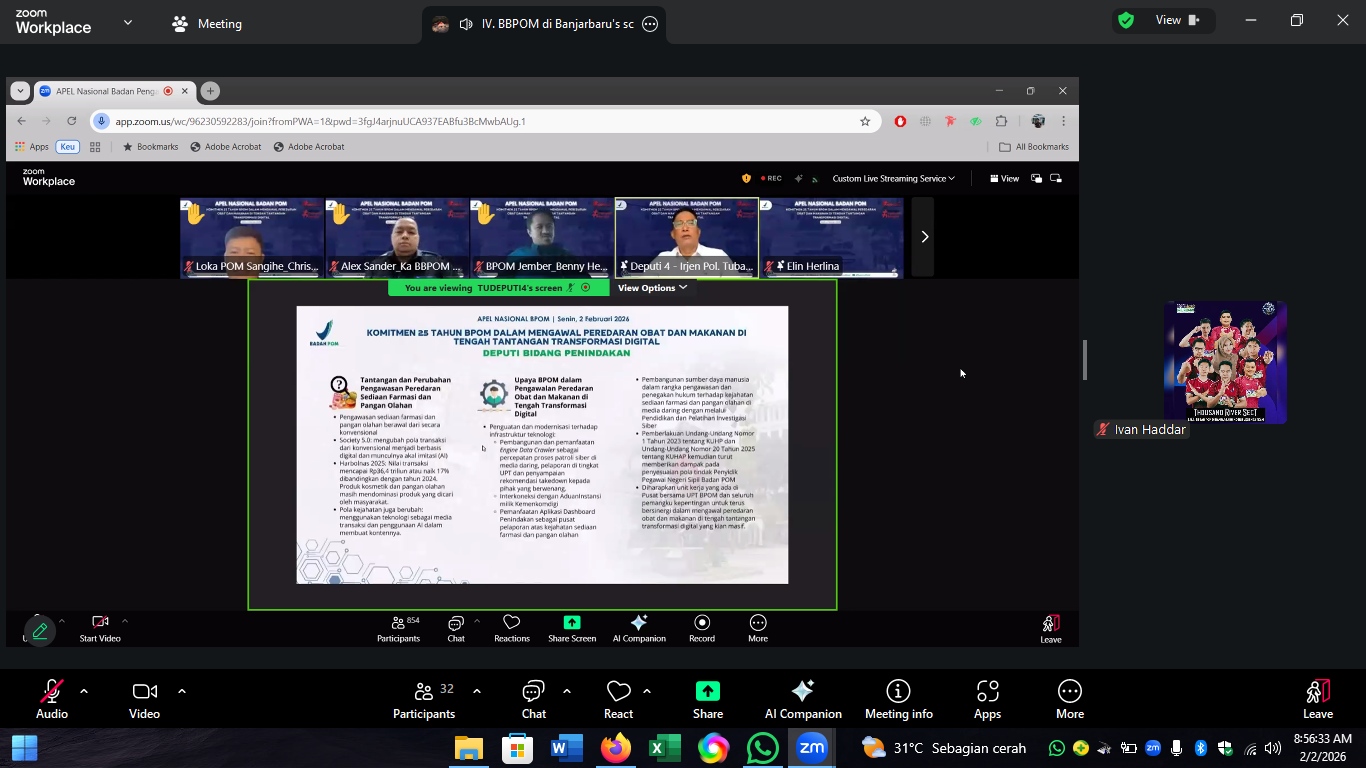1366x768 pixels.
Task: Open Meeting info details
Action: [x=898, y=699]
